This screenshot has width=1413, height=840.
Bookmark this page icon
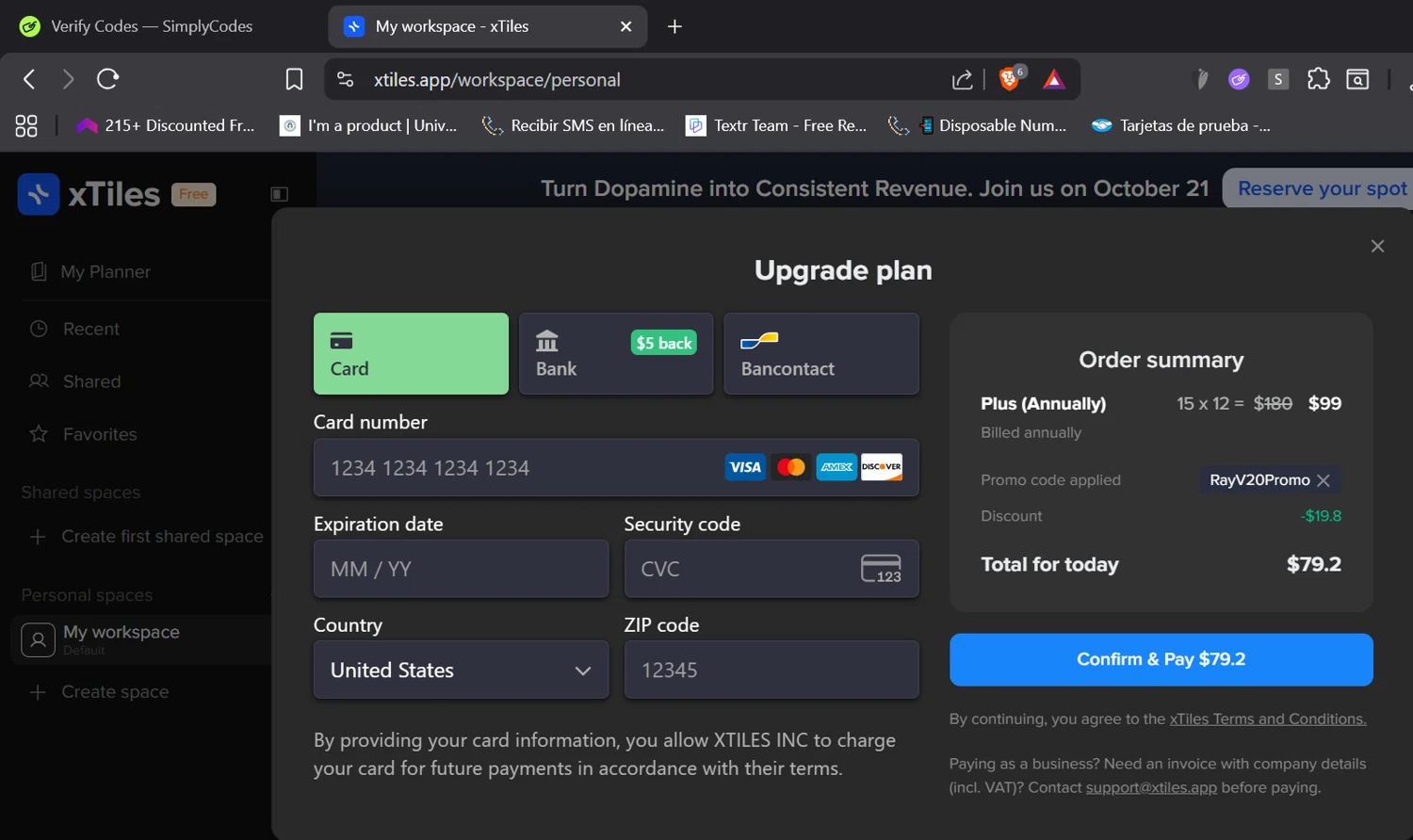point(295,79)
